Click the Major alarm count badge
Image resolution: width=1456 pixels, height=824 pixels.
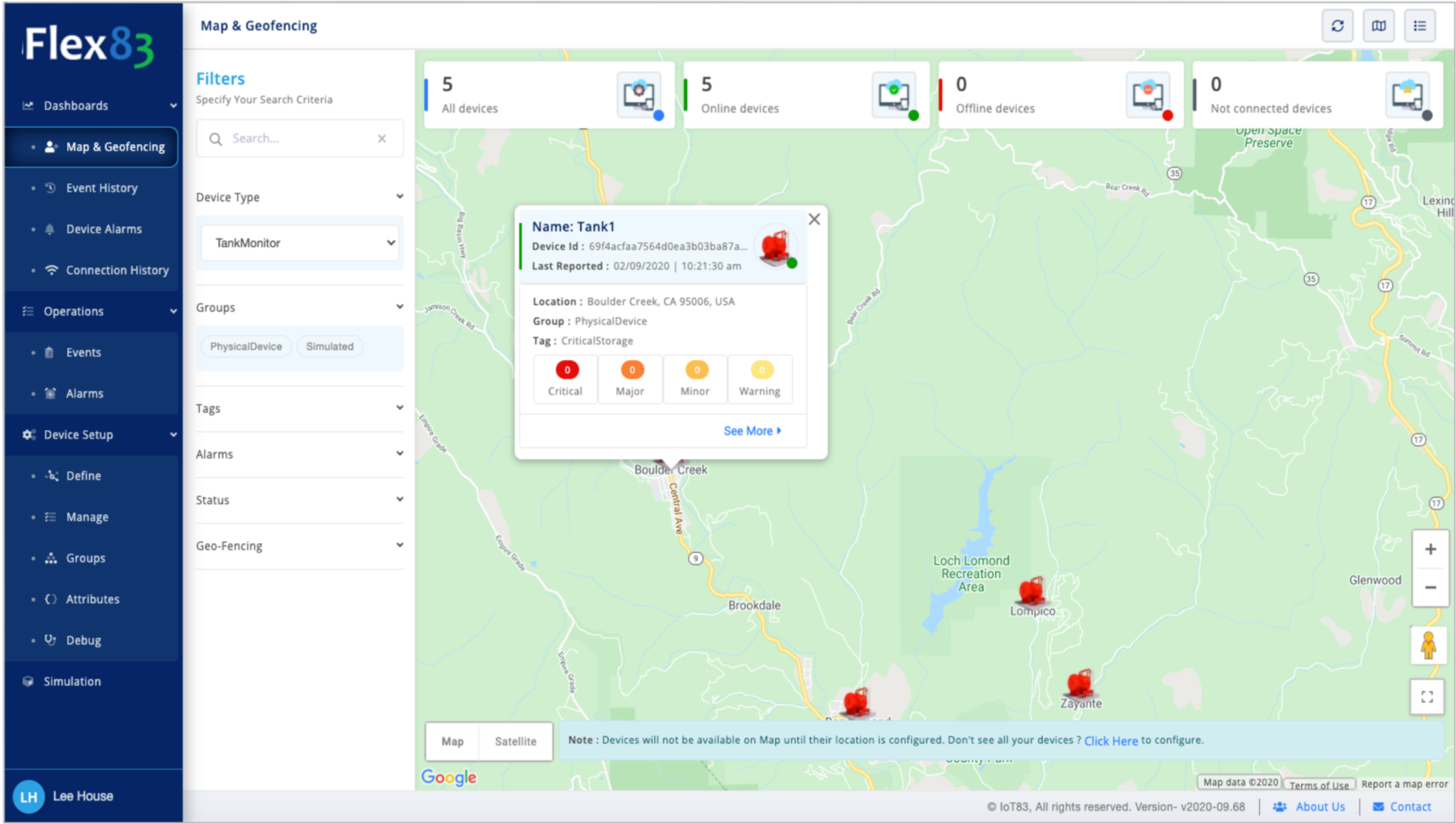coord(632,370)
